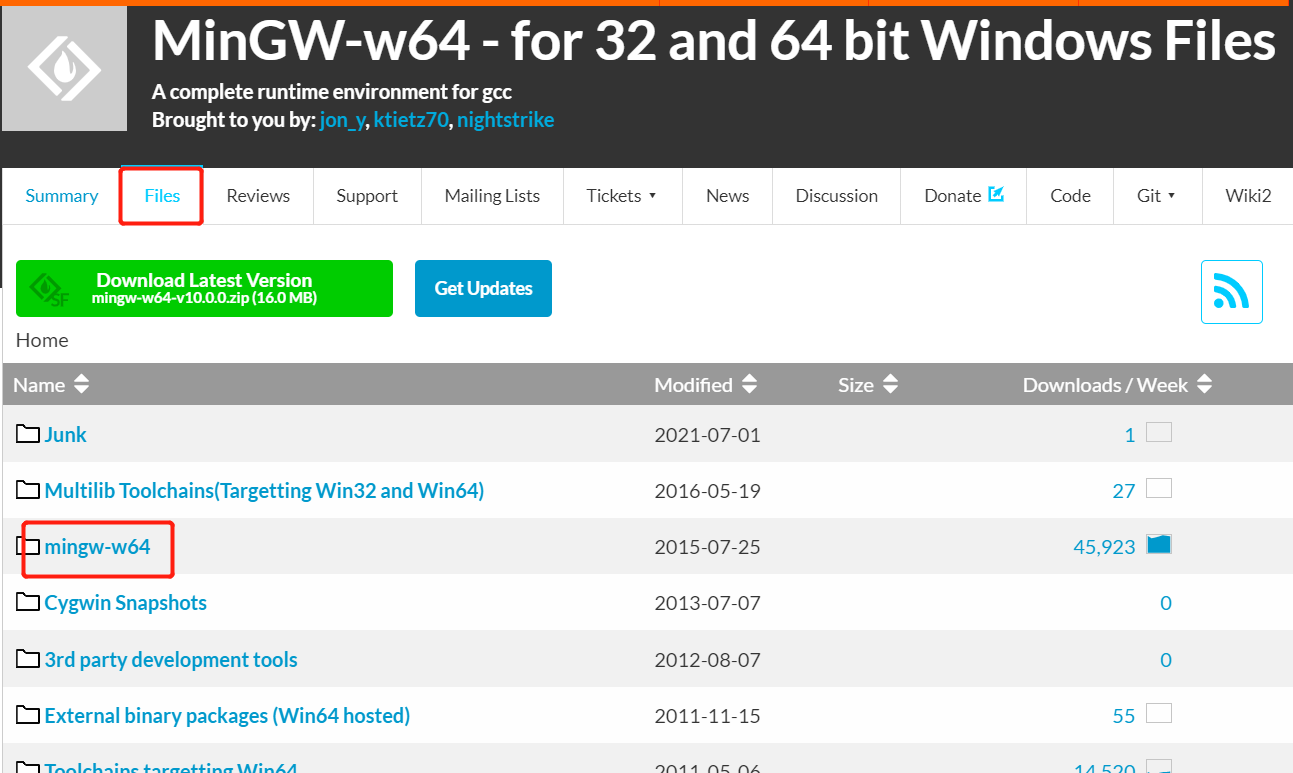
Task: Open the Wiki2 tab
Action: pyautogui.click(x=1248, y=196)
